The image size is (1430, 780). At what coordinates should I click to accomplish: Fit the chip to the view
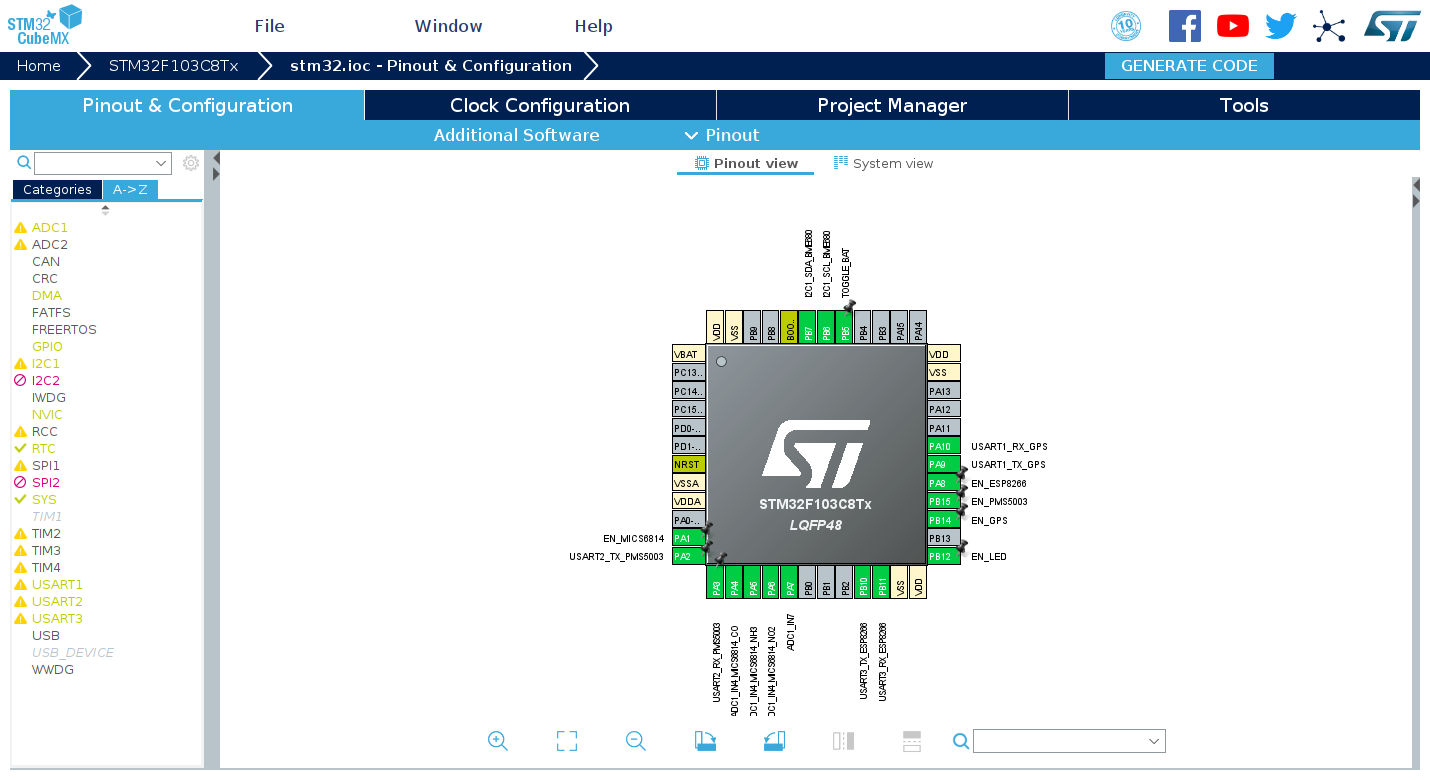(567, 741)
